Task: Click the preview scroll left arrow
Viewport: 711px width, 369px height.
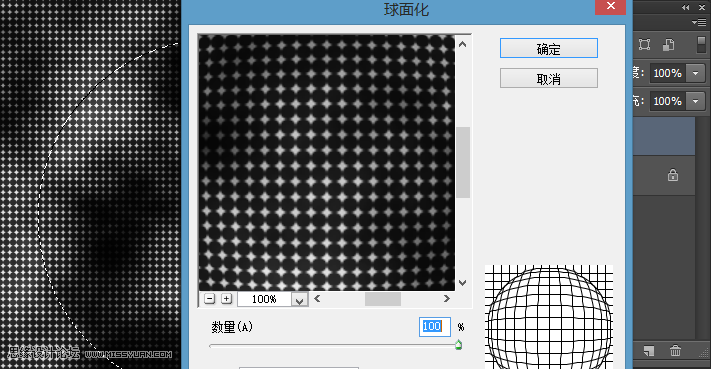Action: coord(317,298)
